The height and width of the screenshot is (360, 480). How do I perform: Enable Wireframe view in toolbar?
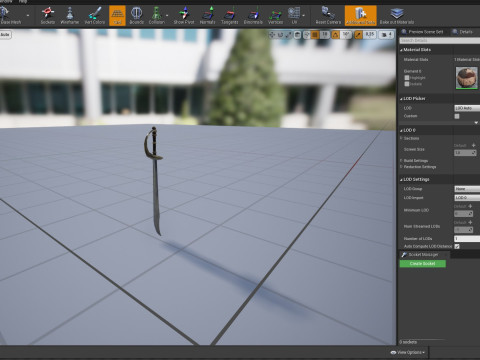pos(70,15)
